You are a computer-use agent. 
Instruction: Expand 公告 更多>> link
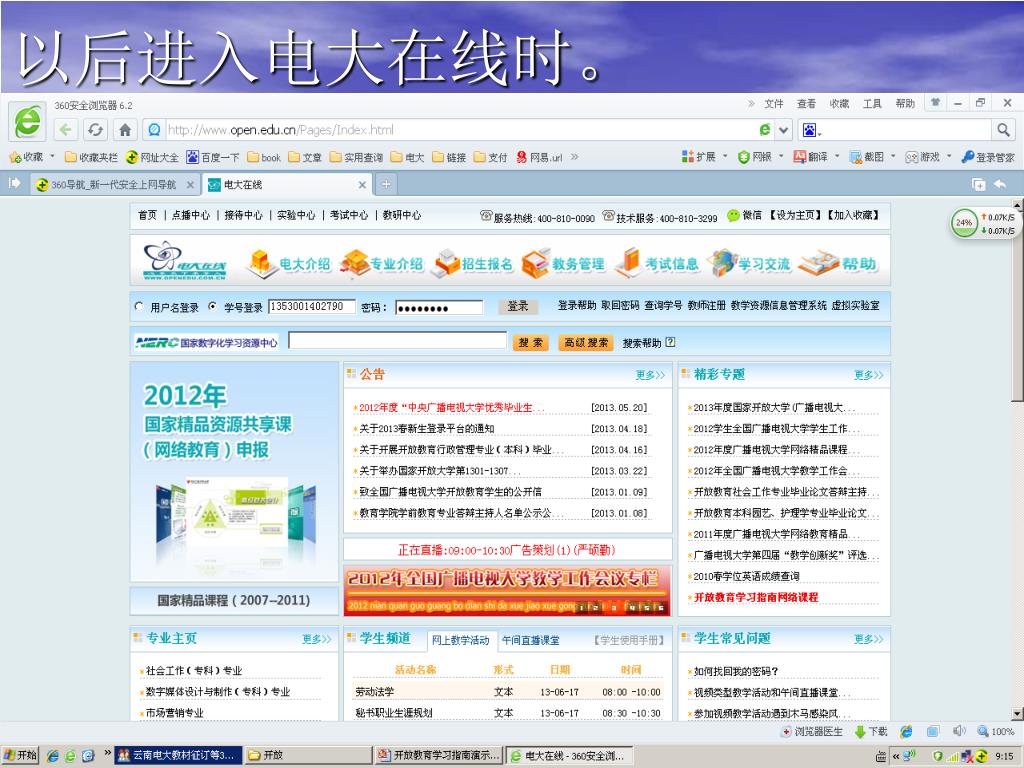point(650,375)
